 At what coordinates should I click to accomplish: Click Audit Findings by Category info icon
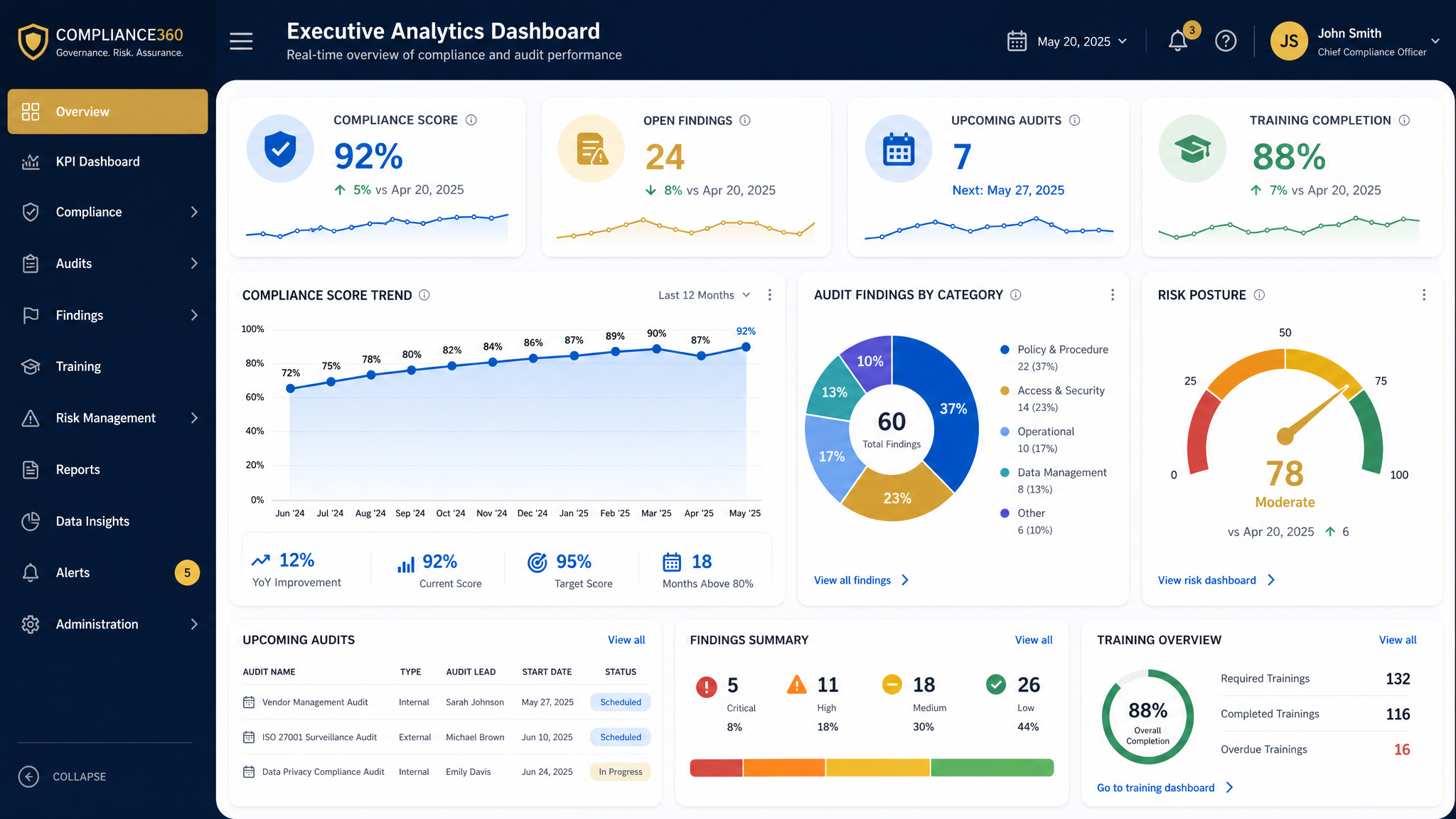[x=1016, y=294]
